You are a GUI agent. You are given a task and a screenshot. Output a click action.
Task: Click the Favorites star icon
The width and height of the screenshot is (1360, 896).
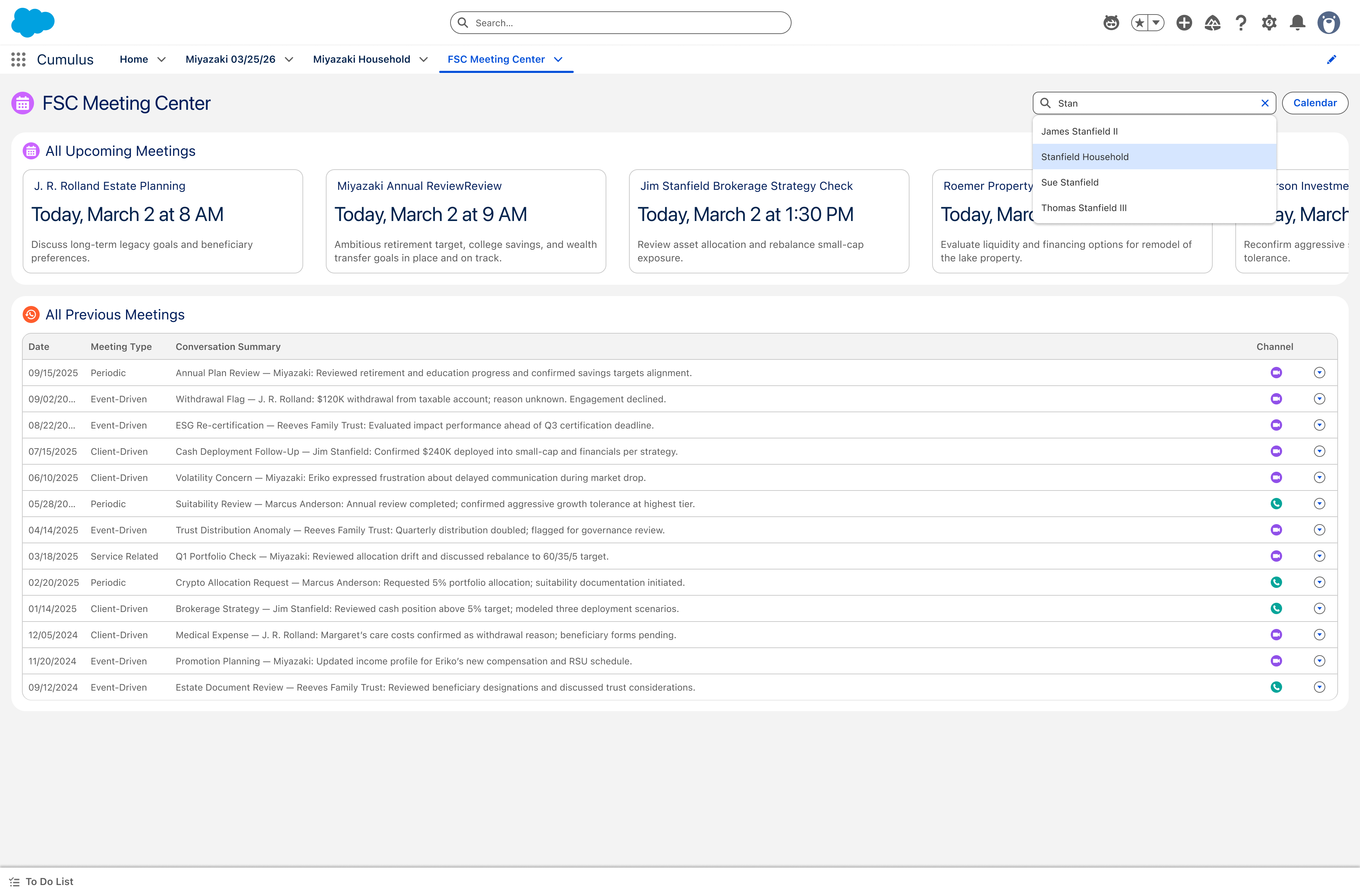[x=1139, y=23]
